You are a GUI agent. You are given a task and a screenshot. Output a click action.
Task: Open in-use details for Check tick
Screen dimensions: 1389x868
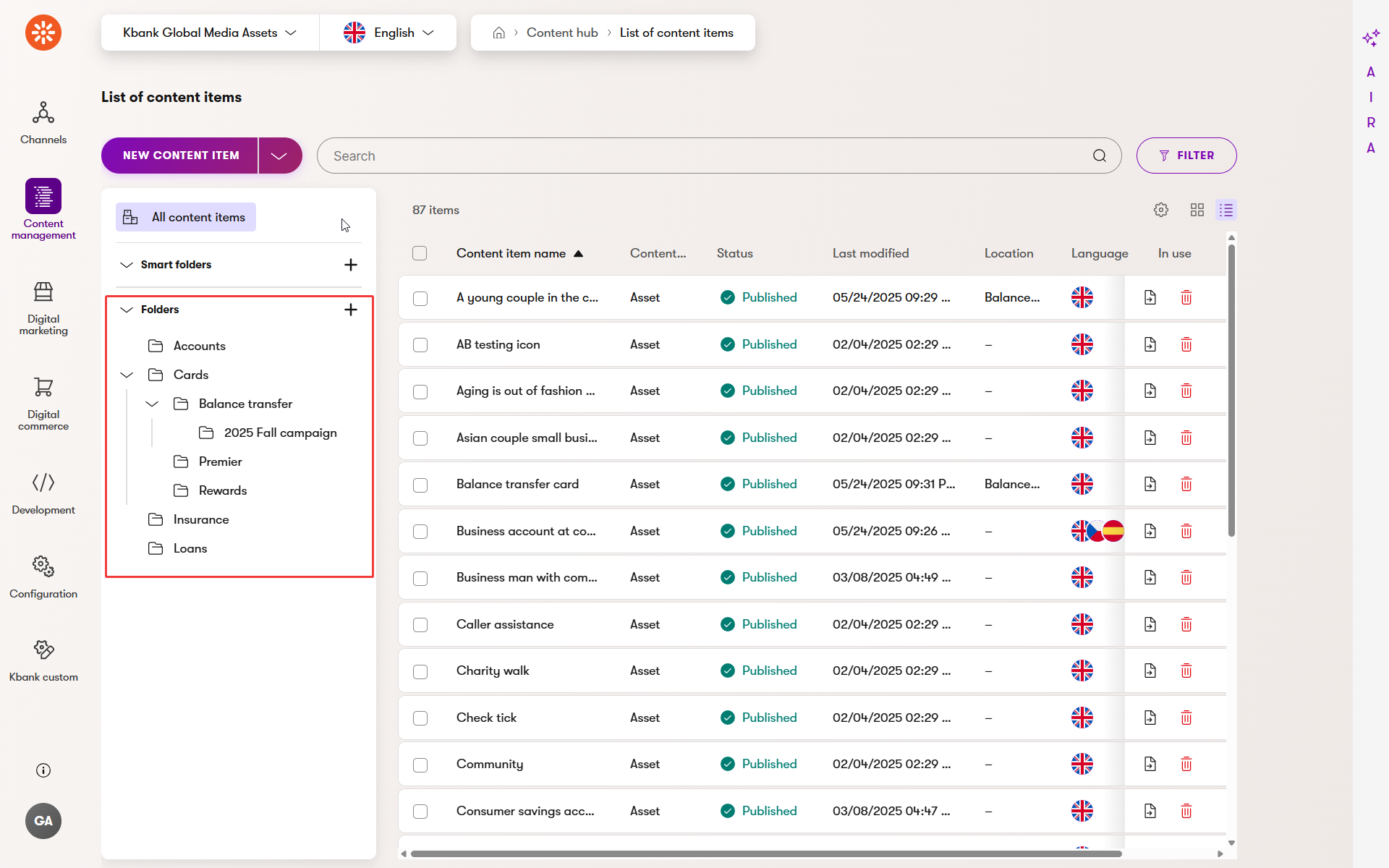(x=1150, y=718)
